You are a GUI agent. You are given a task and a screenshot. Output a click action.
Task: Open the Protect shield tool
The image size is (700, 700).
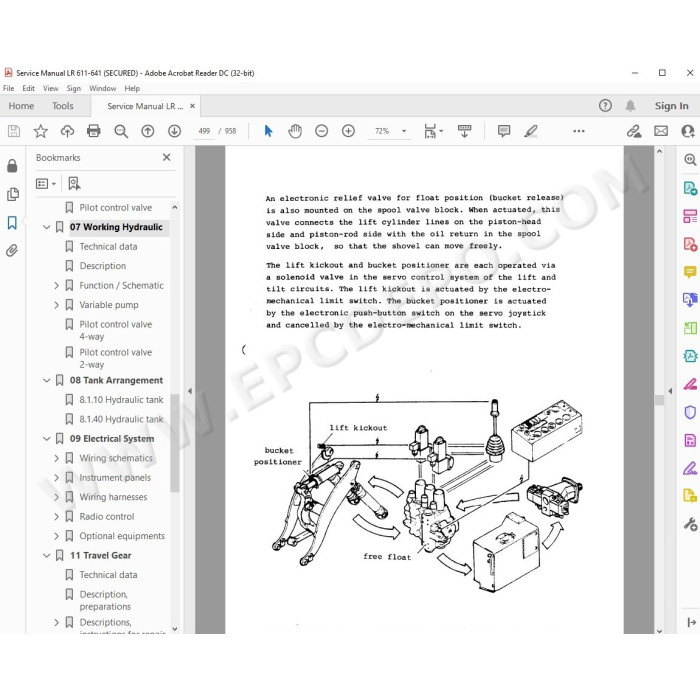tap(690, 412)
